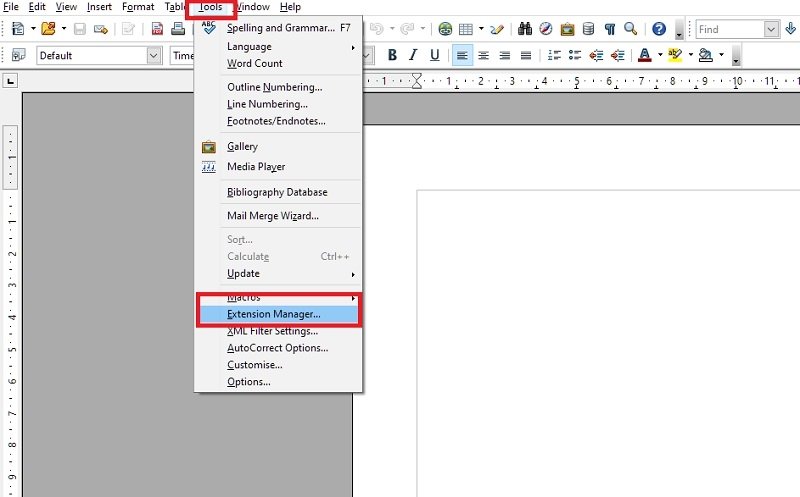Open the Edit menu
The height and width of the screenshot is (497, 800).
(37, 7)
